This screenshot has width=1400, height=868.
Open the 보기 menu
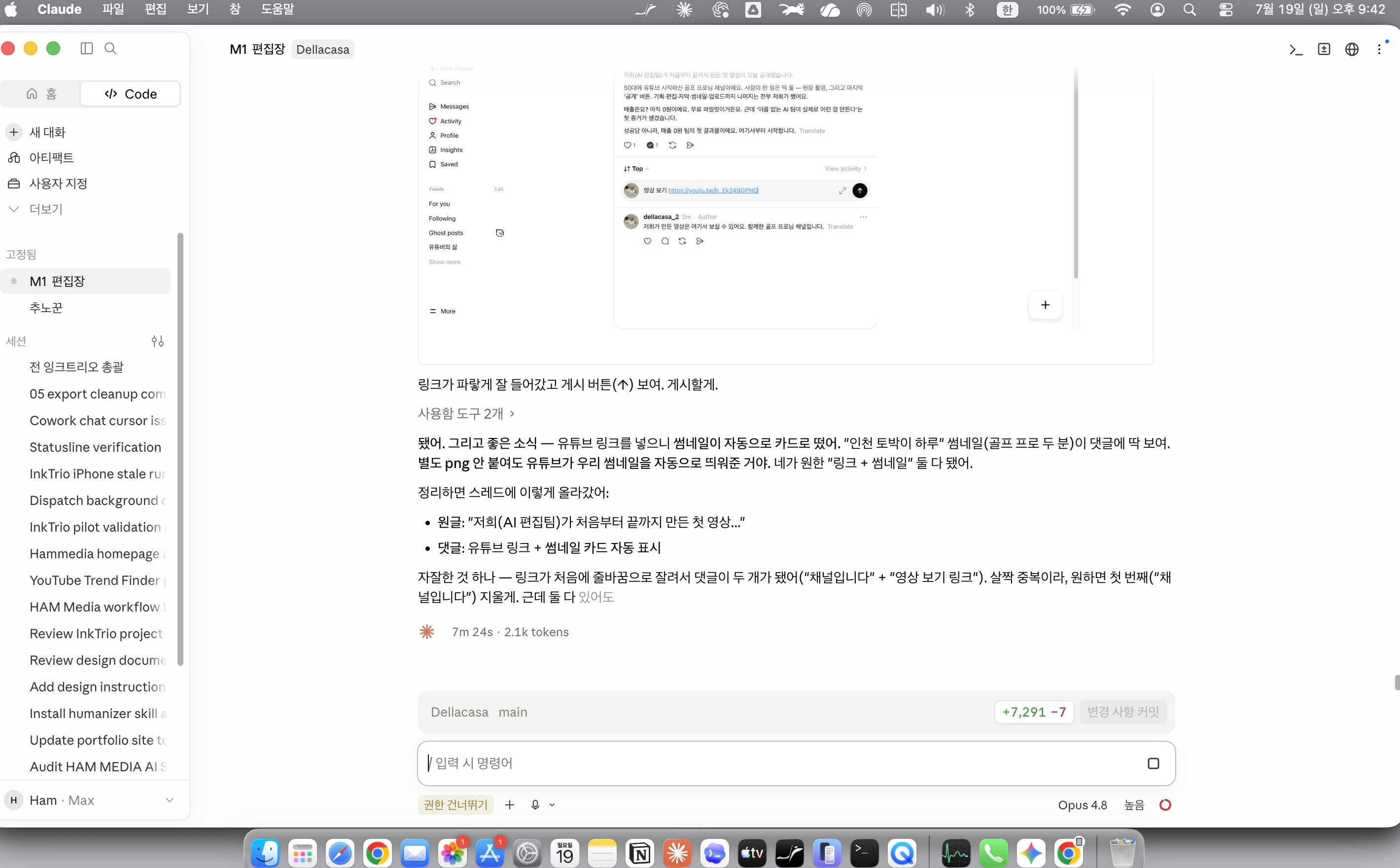coord(198,9)
